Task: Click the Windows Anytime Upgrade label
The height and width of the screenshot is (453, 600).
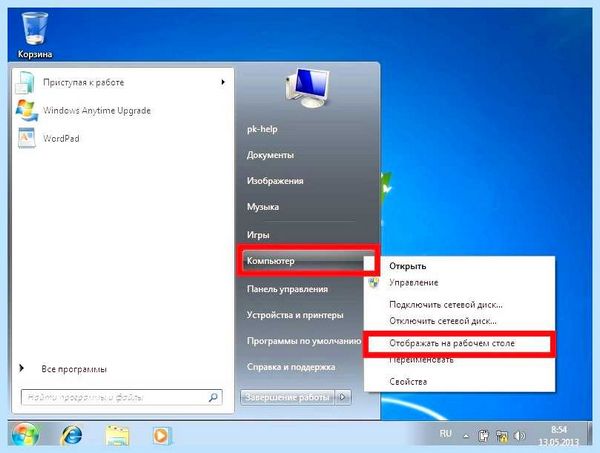Action: coord(97,111)
